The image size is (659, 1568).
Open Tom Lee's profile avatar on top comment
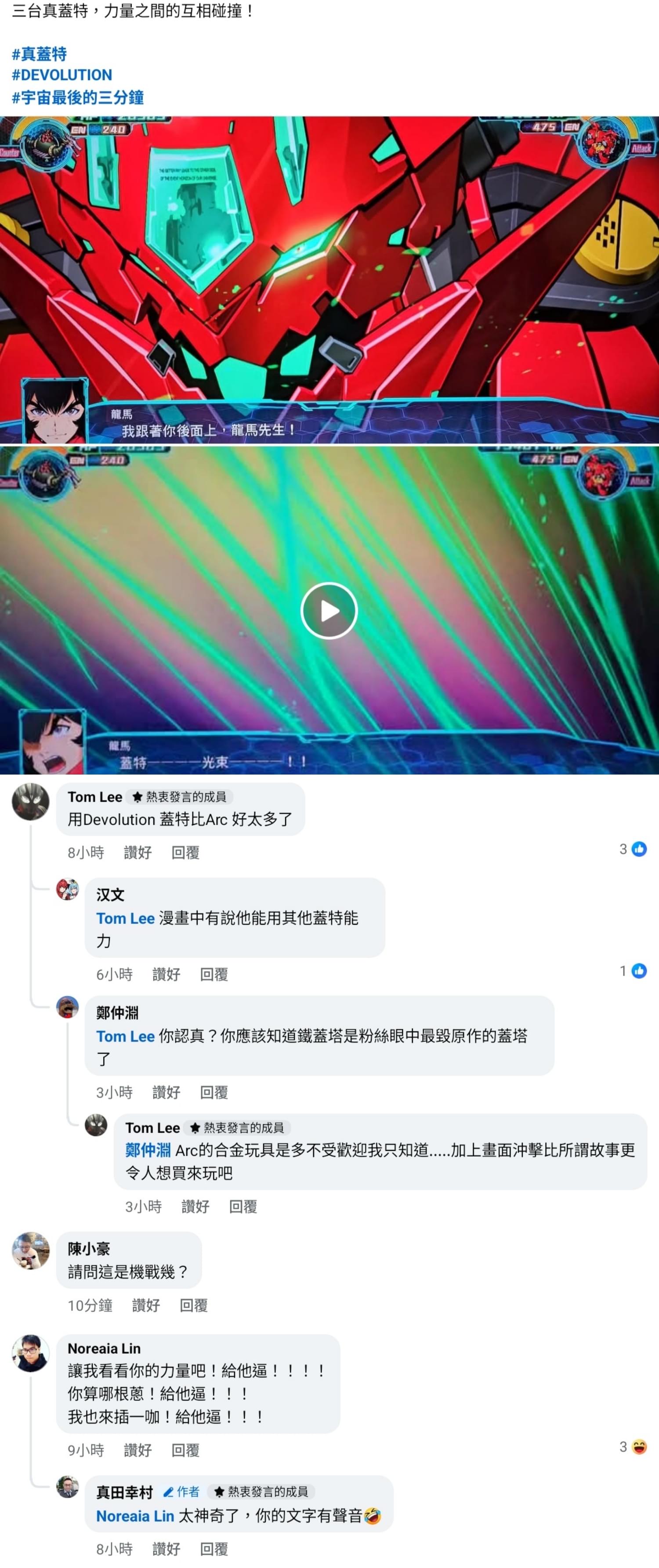30,802
